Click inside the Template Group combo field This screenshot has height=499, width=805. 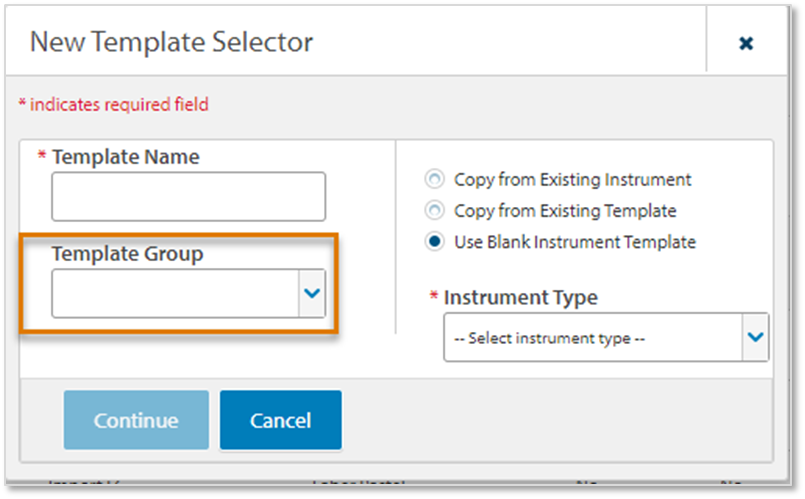click(x=175, y=293)
